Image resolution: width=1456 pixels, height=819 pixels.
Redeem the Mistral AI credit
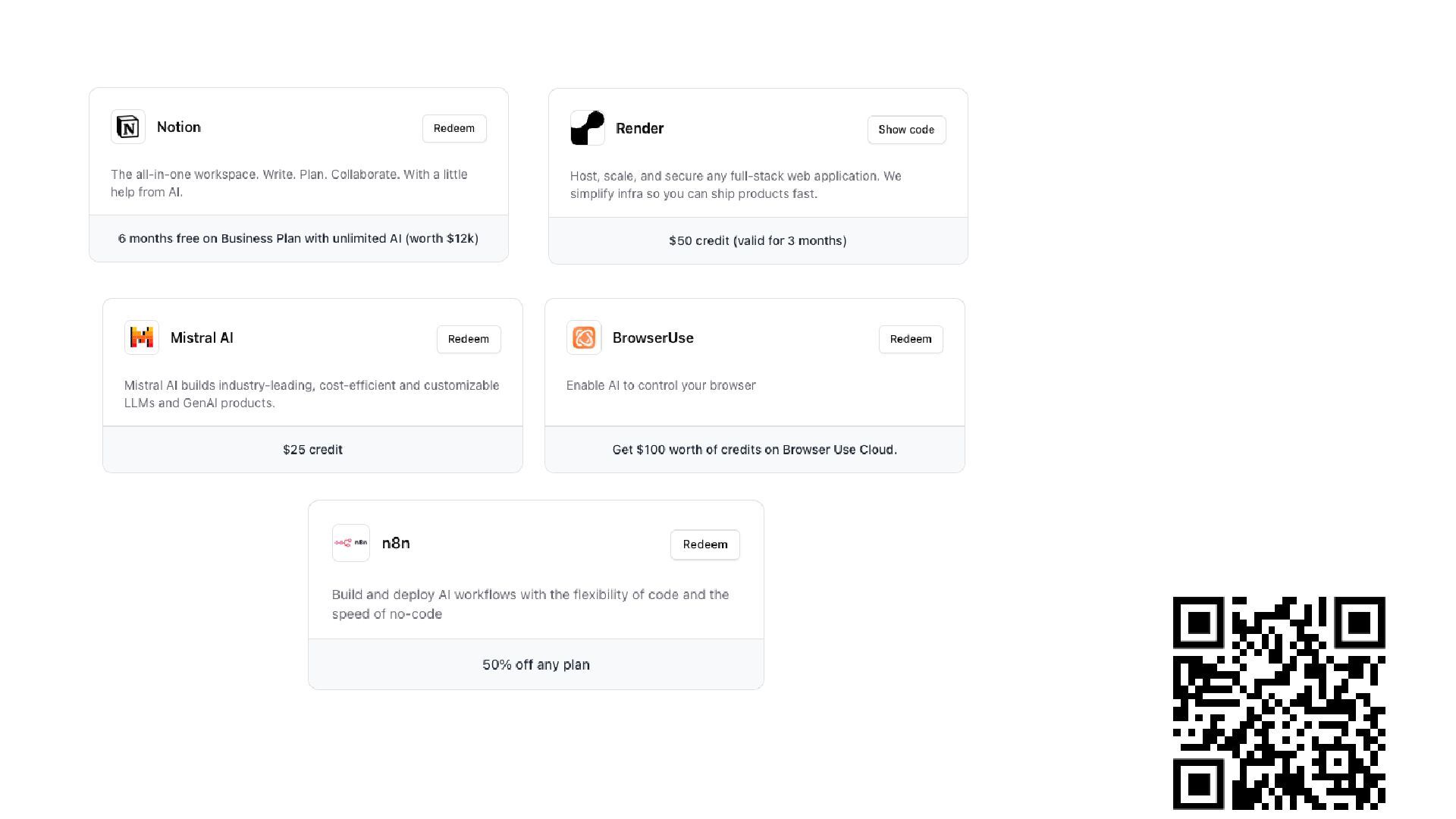469,339
